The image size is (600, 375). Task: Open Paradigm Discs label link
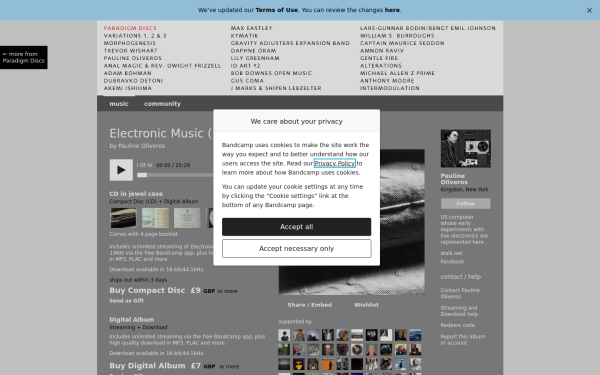point(130,28)
